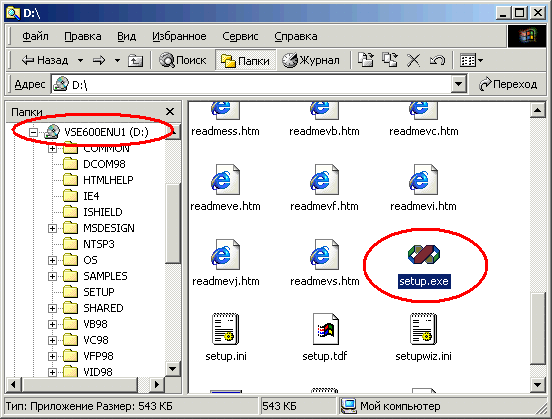This screenshot has height=419, width=552.
Task: Expand the MSDESIGN folder tree node
Action: [x=52, y=228]
